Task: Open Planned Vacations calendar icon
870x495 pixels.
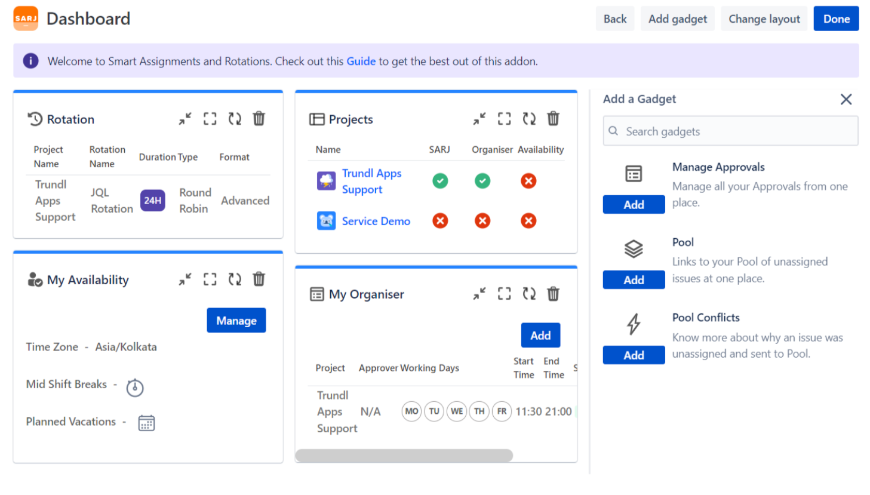Action: [x=146, y=423]
